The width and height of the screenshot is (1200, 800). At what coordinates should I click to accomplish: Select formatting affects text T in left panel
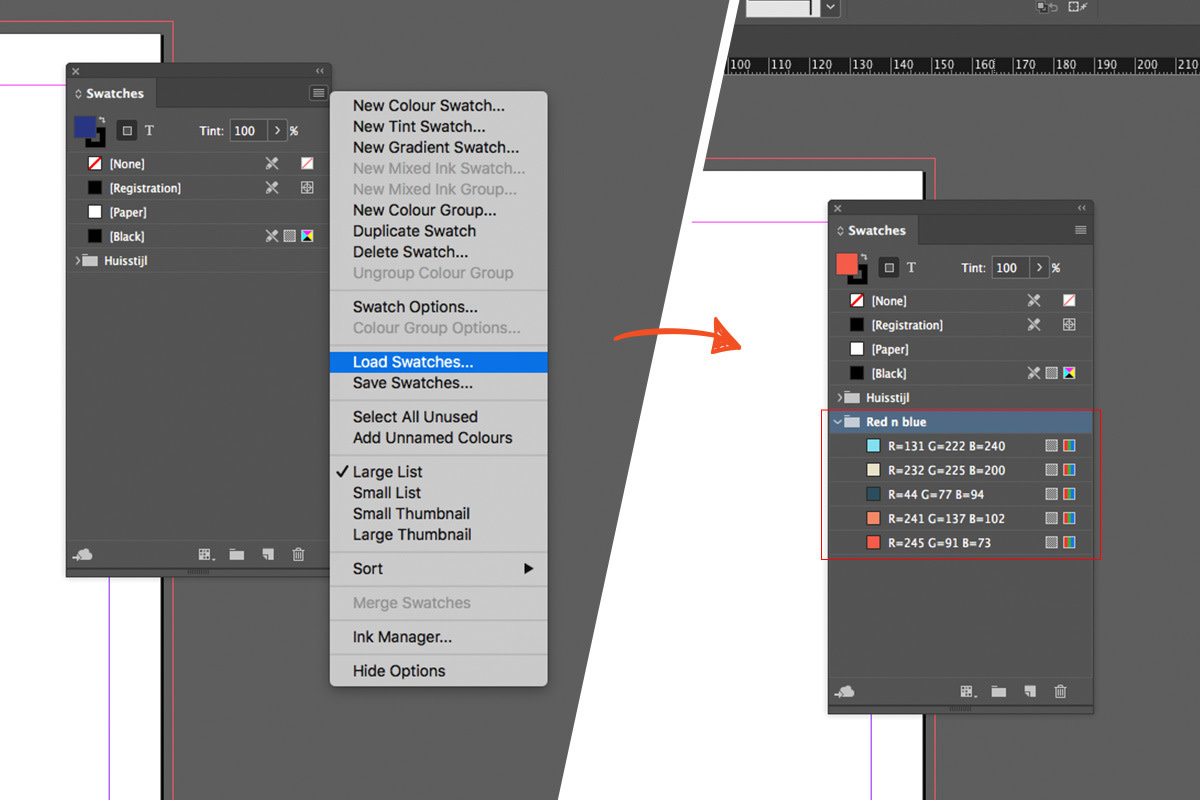150,130
